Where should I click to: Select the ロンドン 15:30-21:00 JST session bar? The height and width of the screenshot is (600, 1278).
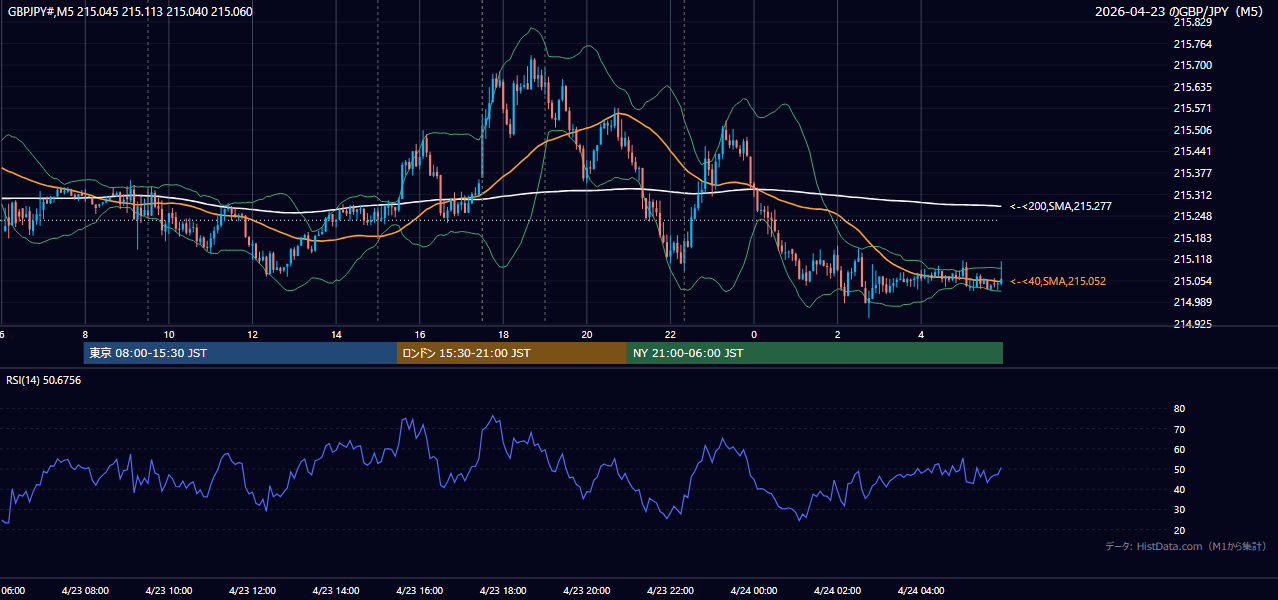click(512, 353)
